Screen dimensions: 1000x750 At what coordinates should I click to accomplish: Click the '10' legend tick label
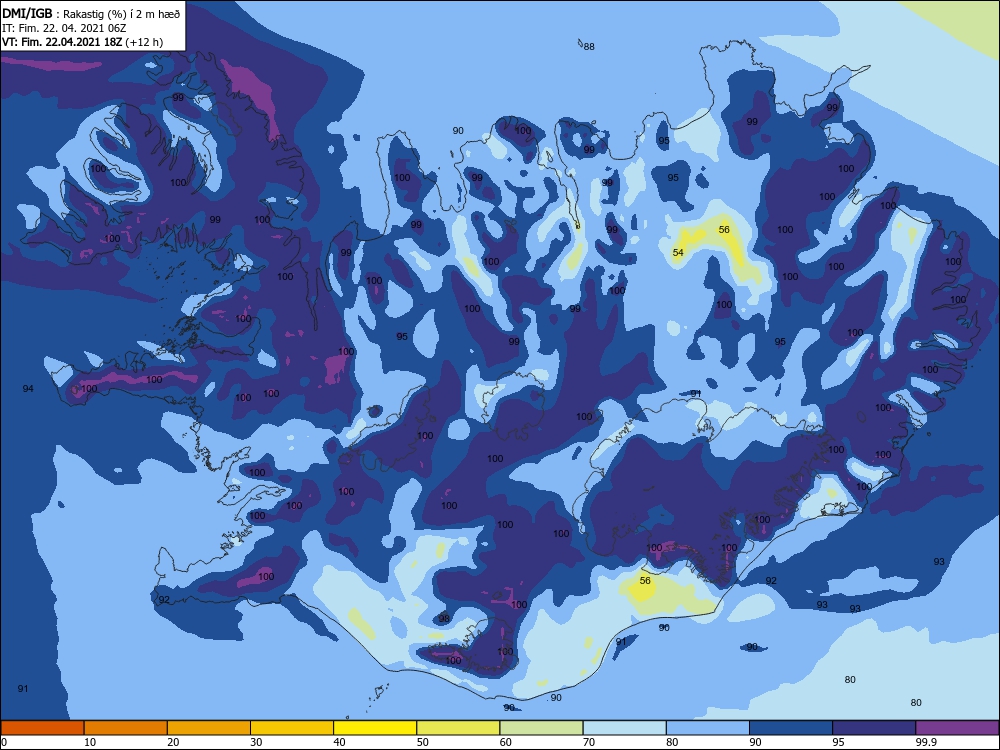tap(90, 742)
